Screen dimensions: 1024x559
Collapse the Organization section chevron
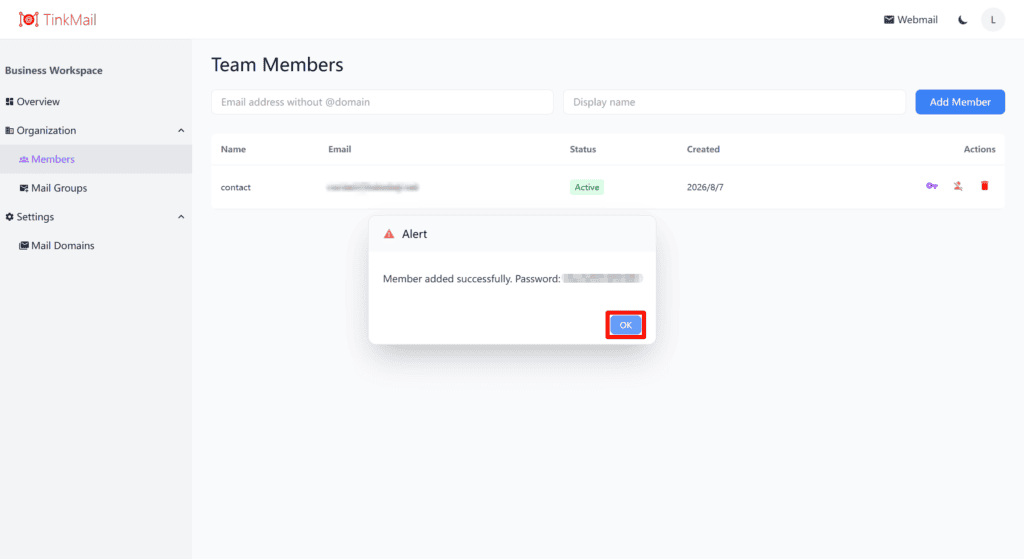tap(181, 131)
